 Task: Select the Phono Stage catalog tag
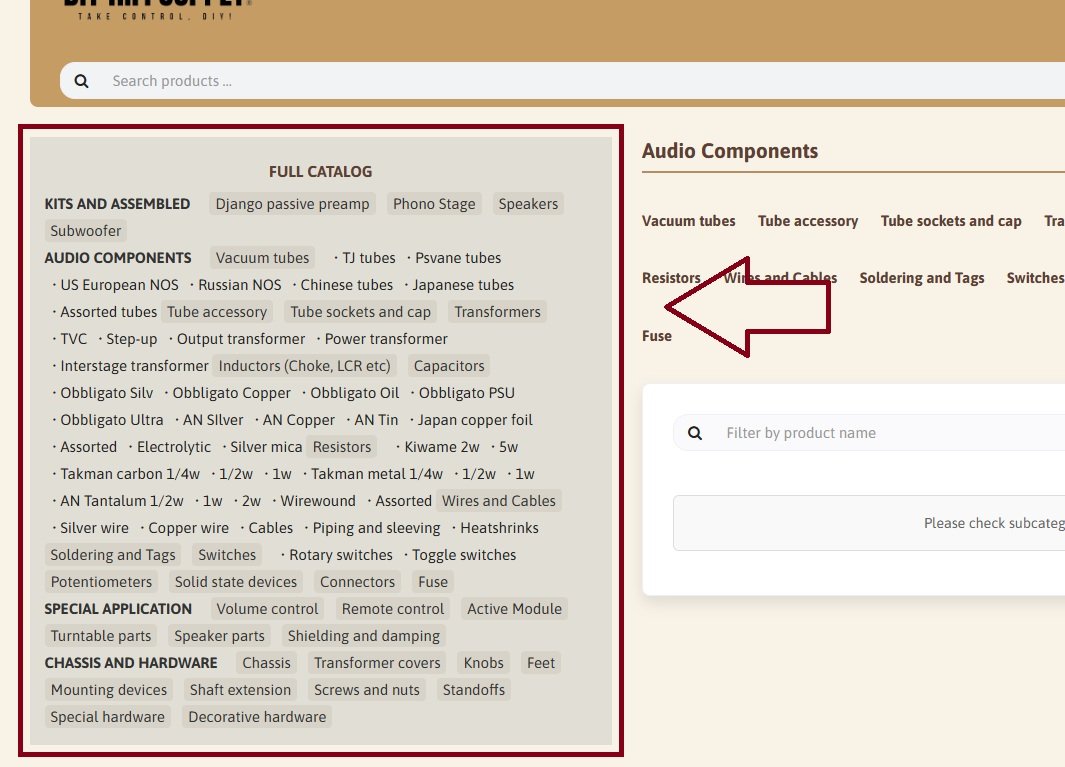[x=434, y=204]
